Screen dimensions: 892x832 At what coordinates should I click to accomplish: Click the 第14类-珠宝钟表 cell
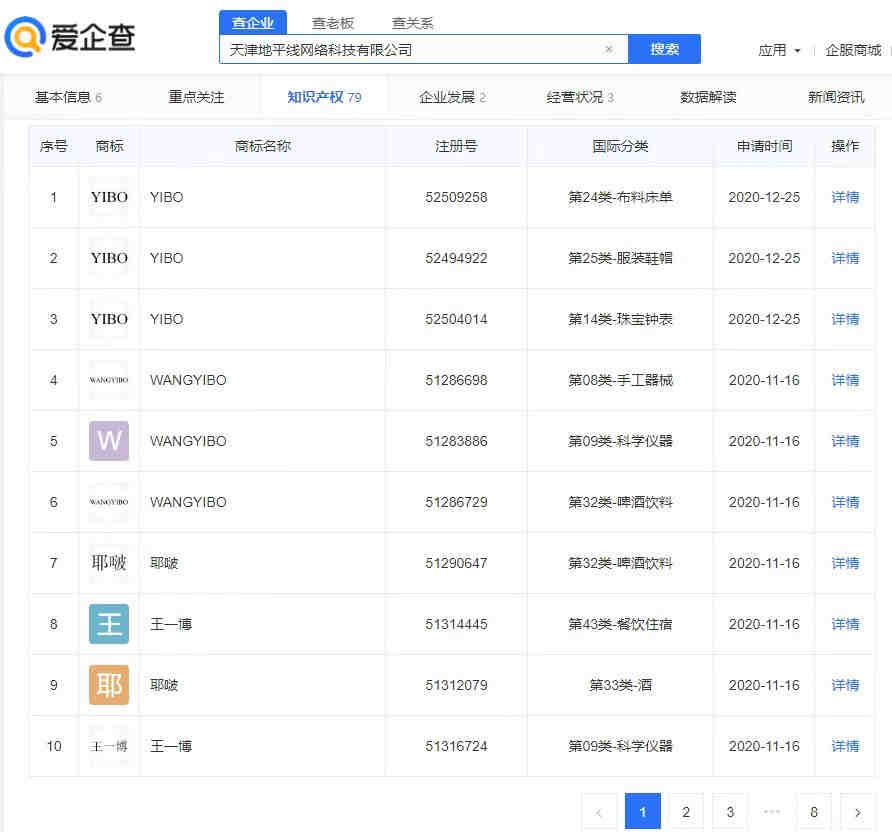click(620, 319)
